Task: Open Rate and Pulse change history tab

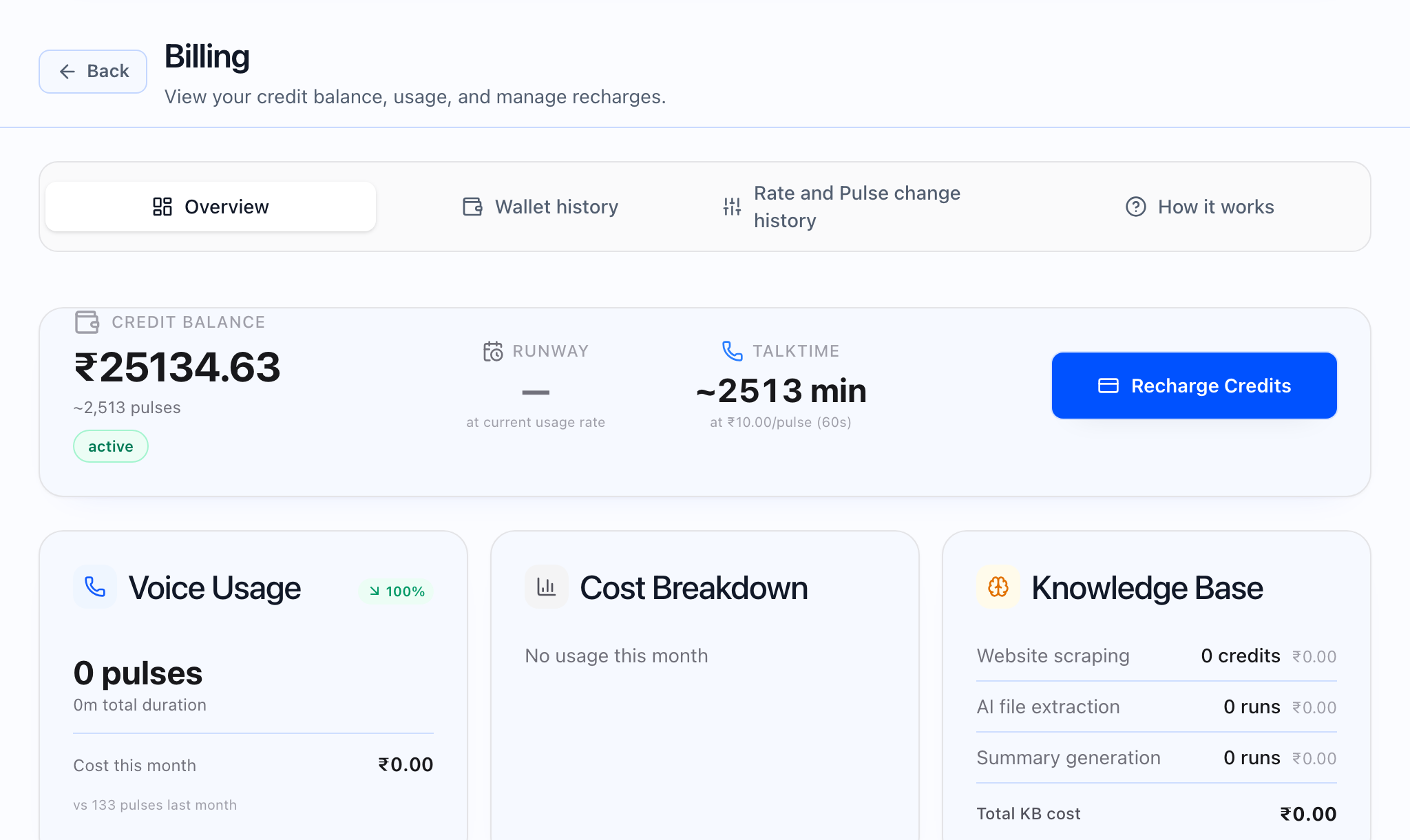Action: click(x=841, y=207)
